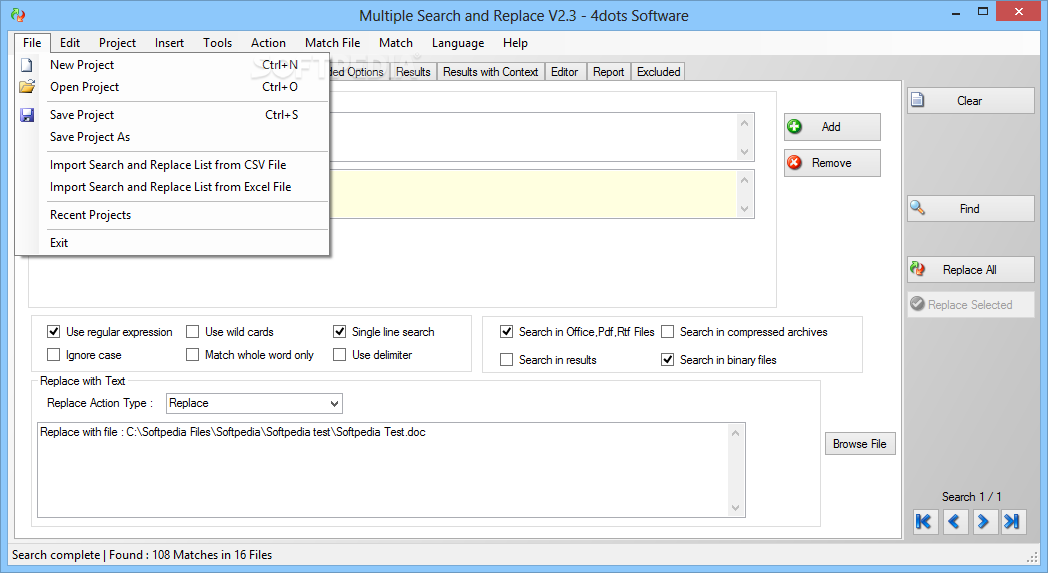Click the Open Project folder icon
This screenshot has width=1048, height=573.
(x=27, y=87)
